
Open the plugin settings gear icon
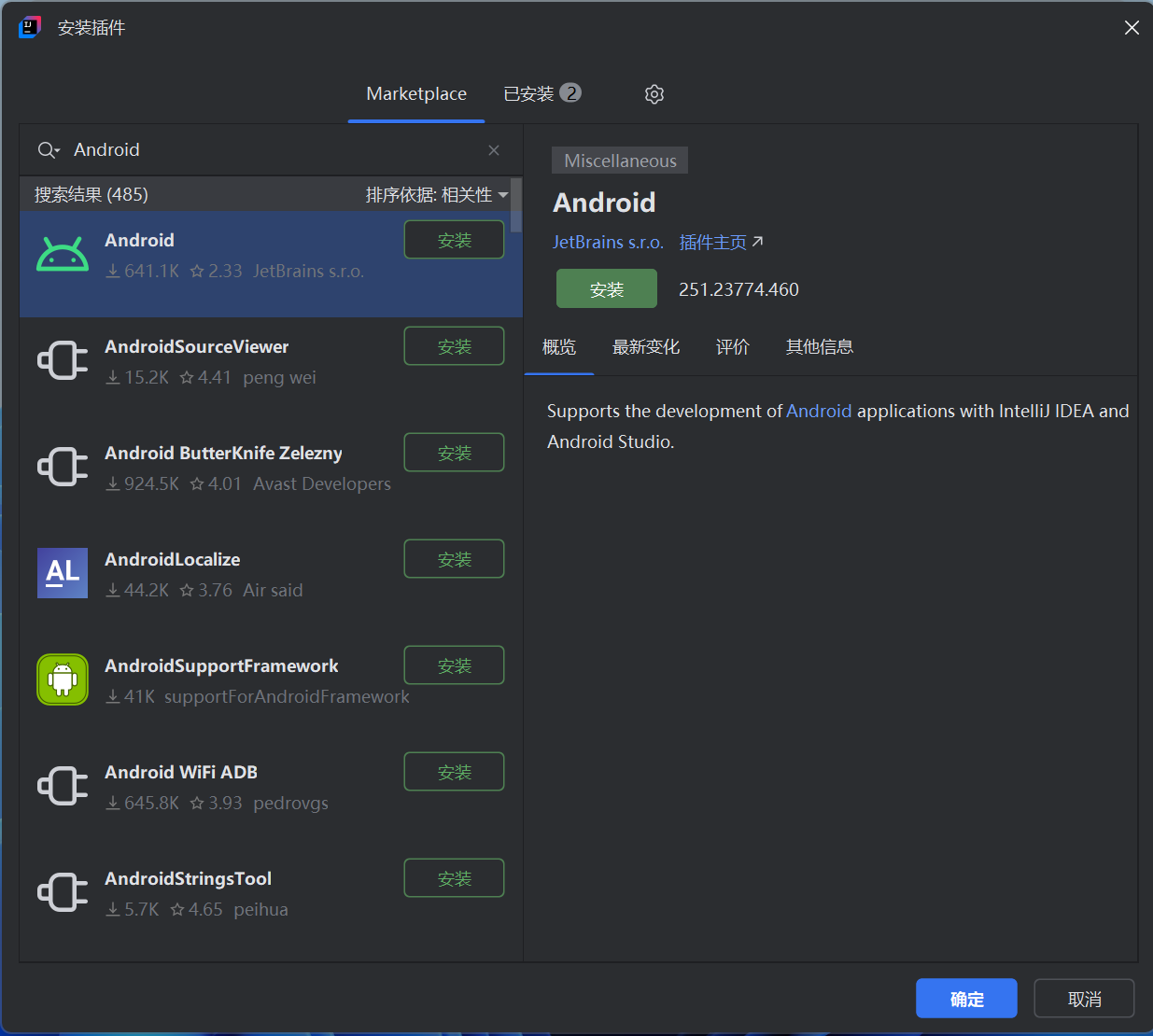click(654, 94)
